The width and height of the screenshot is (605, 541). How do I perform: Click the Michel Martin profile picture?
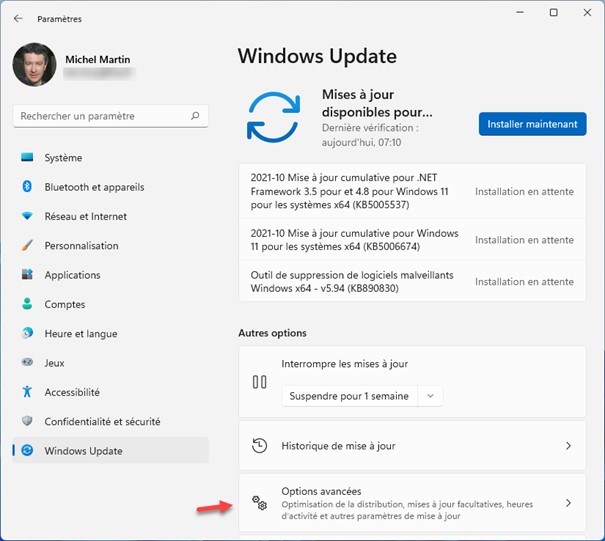34,65
